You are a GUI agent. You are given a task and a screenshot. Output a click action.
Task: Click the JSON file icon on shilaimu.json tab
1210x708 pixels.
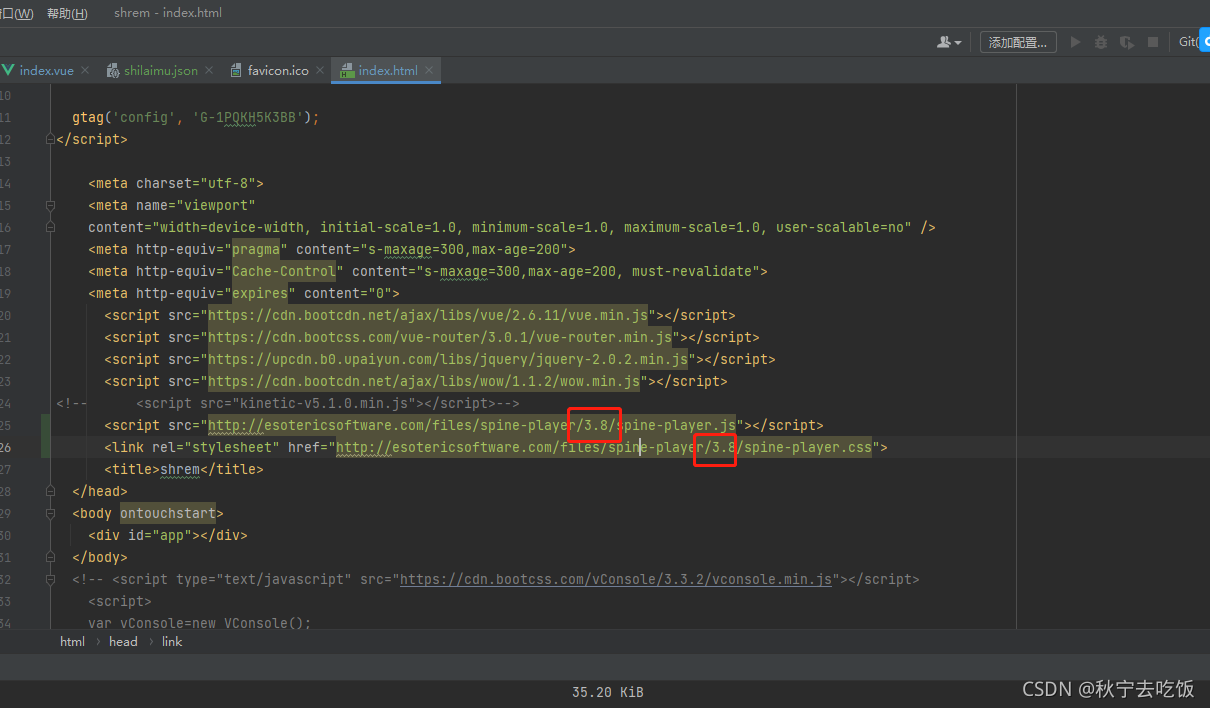(114, 71)
